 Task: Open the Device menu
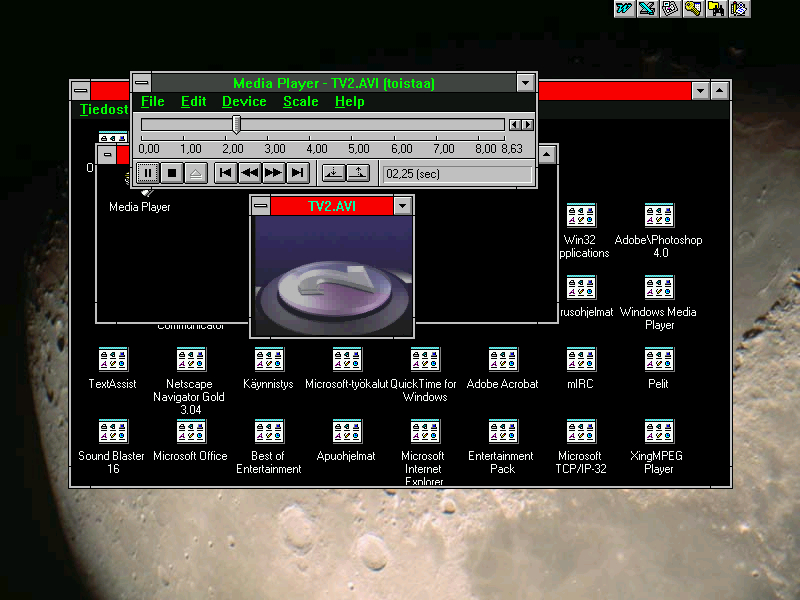click(x=244, y=101)
